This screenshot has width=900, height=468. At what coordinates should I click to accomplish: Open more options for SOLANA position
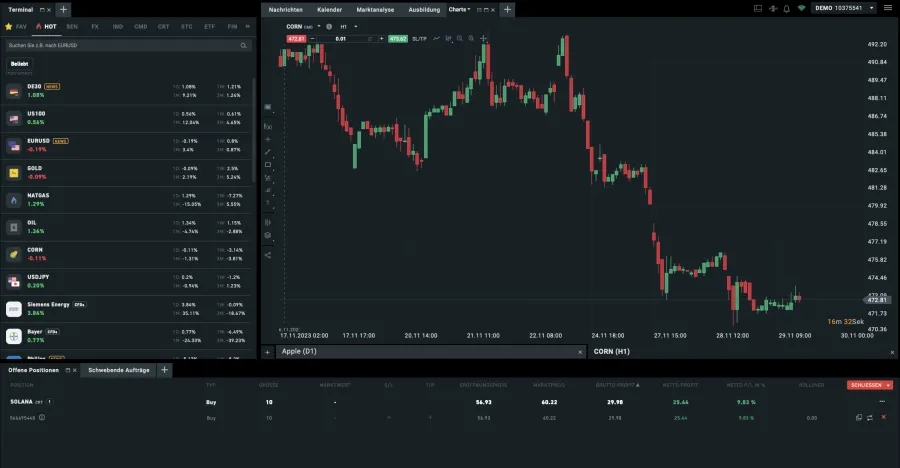click(x=882, y=402)
